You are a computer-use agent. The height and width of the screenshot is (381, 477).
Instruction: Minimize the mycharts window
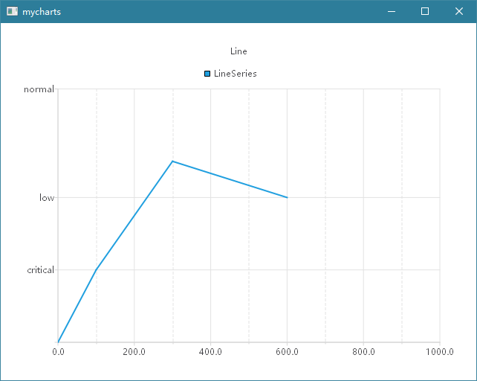[392, 11]
